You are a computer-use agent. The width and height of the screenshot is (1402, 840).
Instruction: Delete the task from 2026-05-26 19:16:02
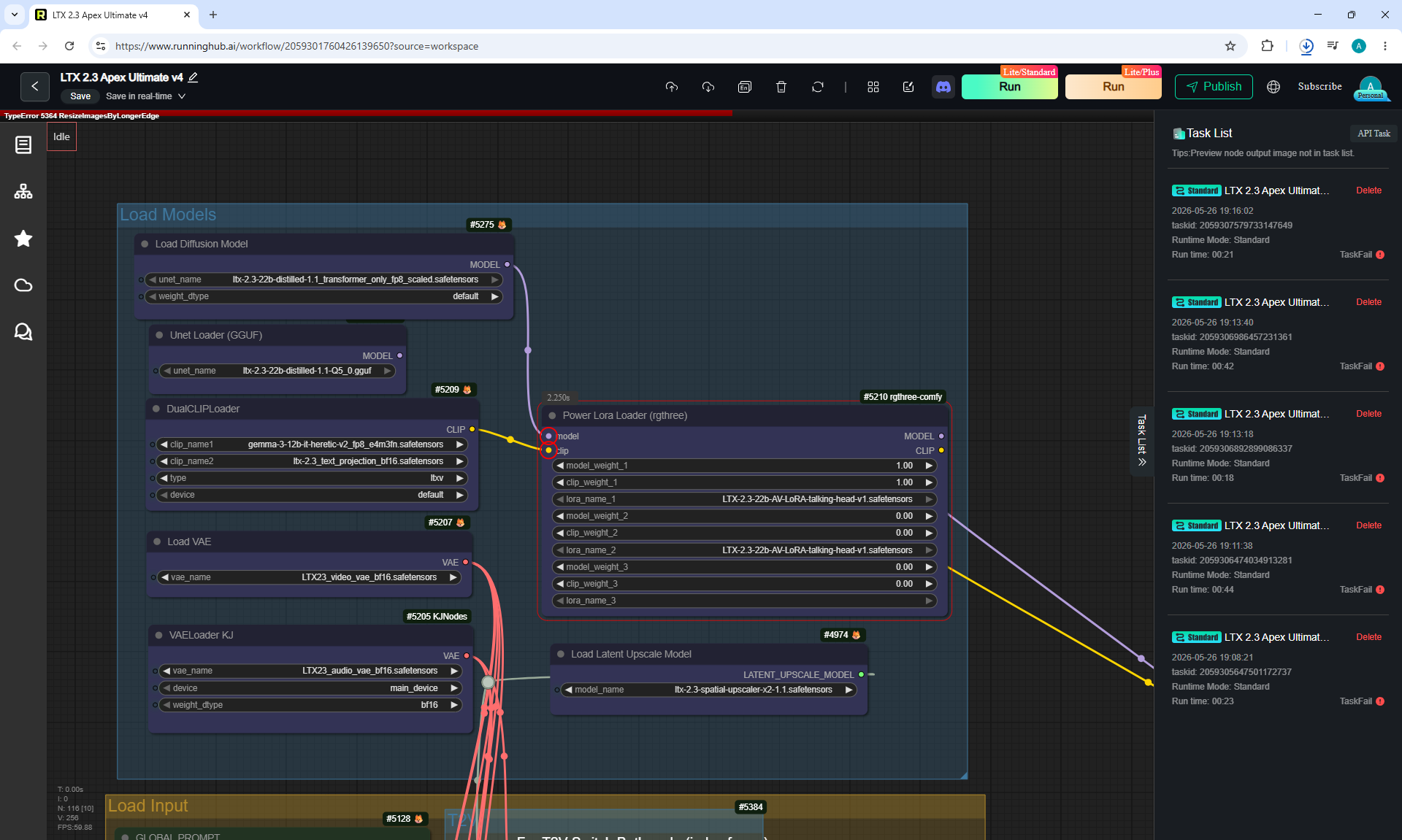pyautogui.click(x=1368, y=190)
